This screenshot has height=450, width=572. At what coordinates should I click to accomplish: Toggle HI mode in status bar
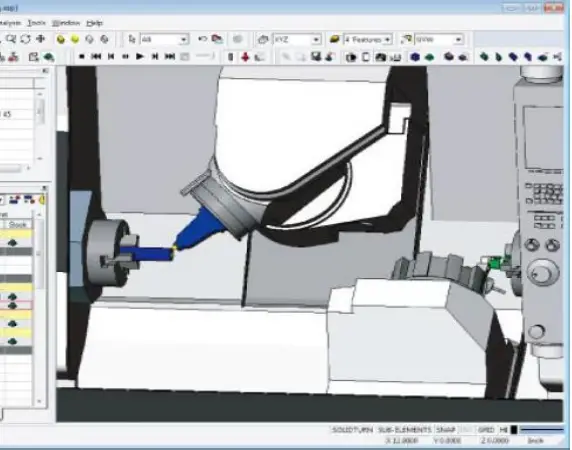coord(503,430)
